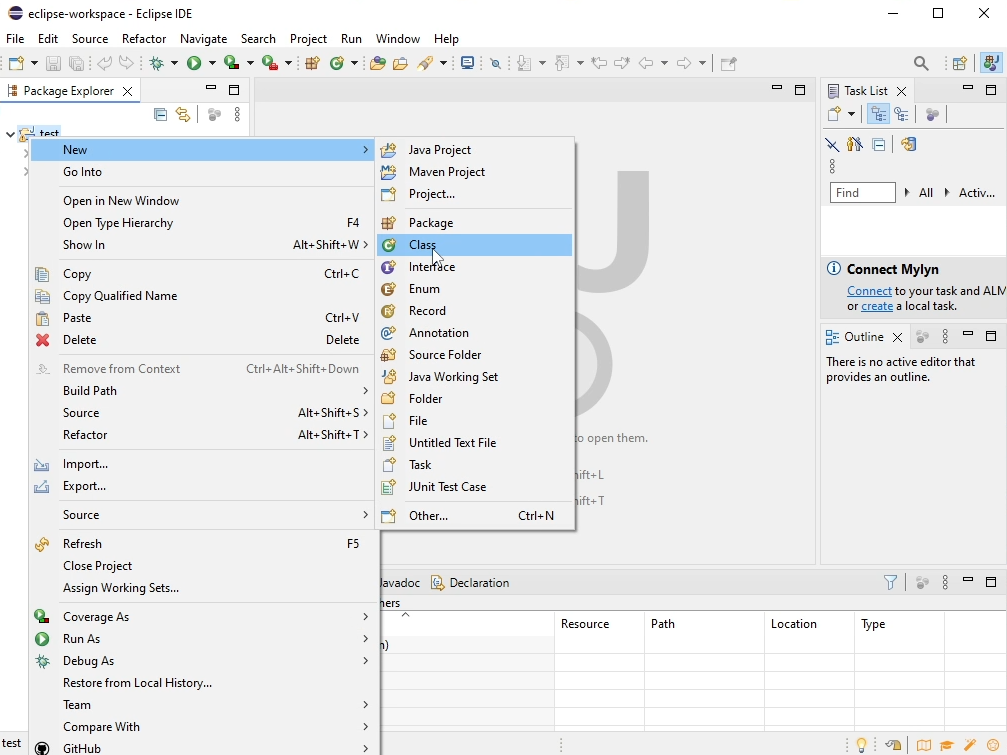This screenshot has width=1007, height=755.
Task: Click the filter funnel icon in the bottom panel
Action: coord(890,582)
